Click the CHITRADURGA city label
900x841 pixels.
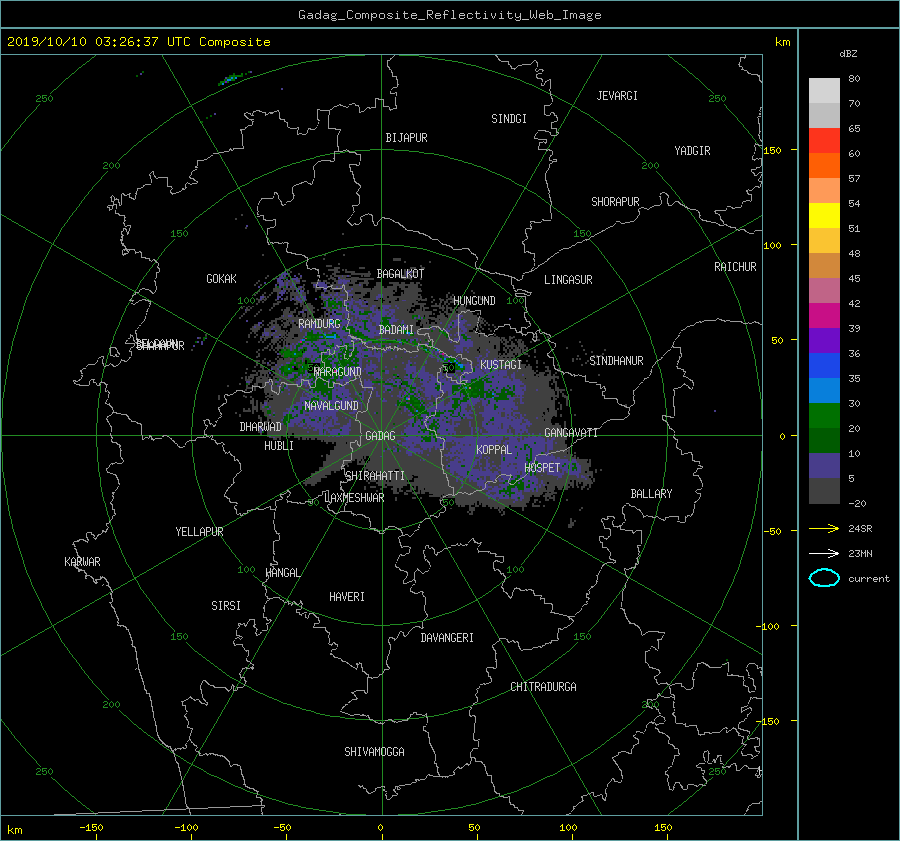[x=543, y=687]
